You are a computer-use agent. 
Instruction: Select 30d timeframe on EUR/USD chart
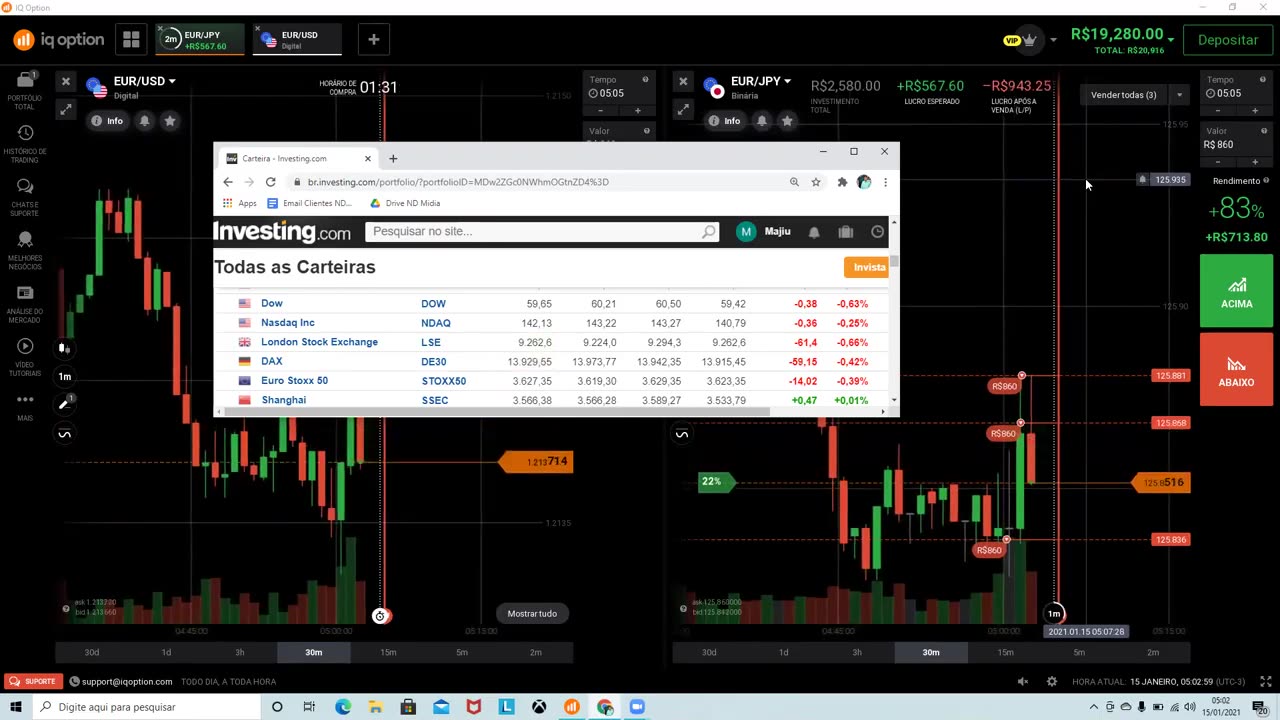click(92, 652)
